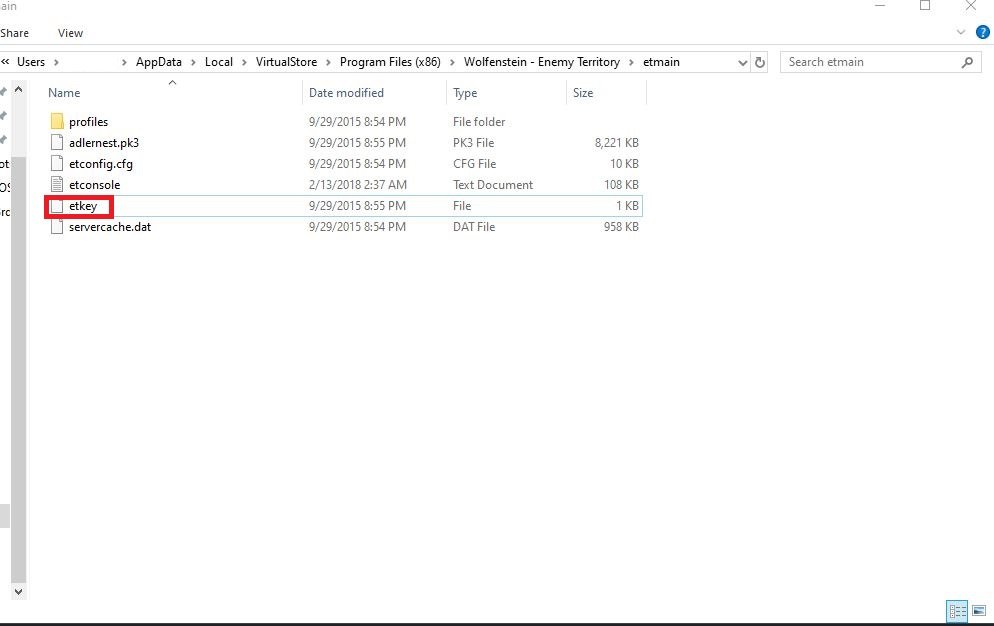Click the 1 KB size cell
This screenshot has width=994, height=626.
coord(627,205)
